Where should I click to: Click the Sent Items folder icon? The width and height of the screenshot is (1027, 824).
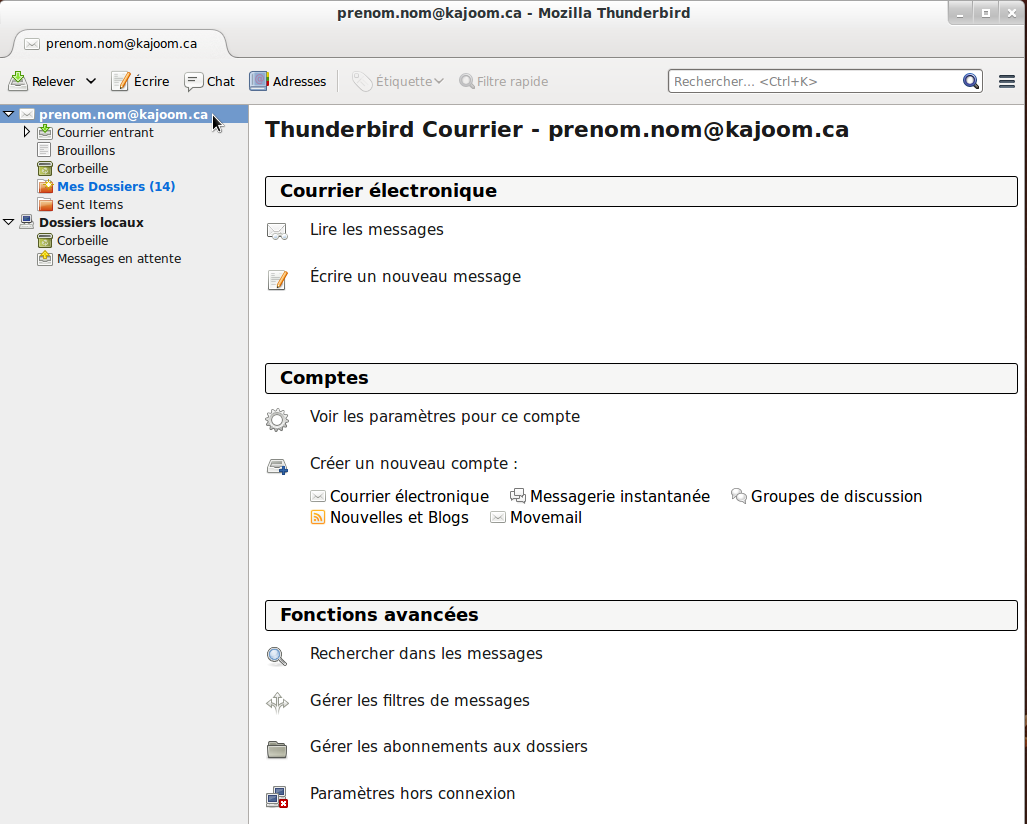pyautogui.click(x=45, y=204)
